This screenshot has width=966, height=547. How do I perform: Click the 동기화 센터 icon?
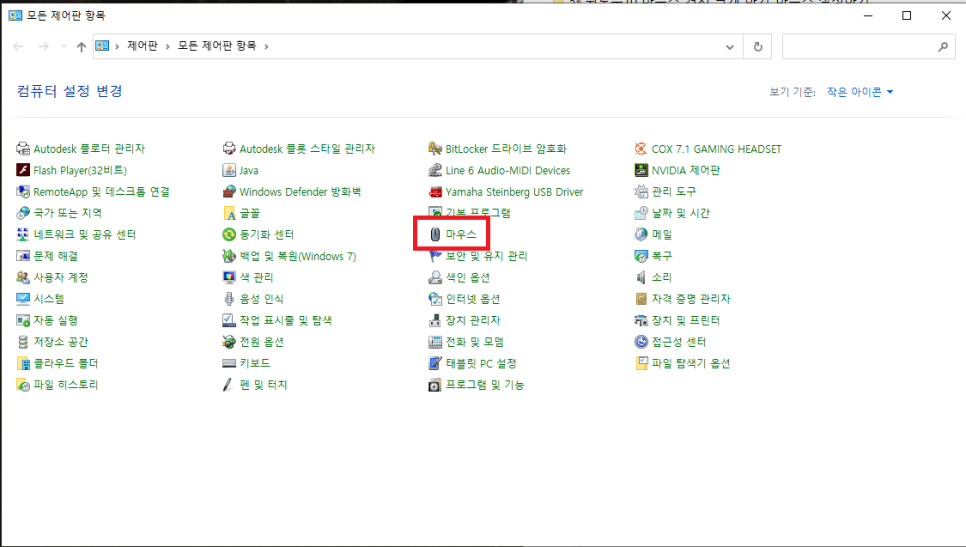pos(229,235)
